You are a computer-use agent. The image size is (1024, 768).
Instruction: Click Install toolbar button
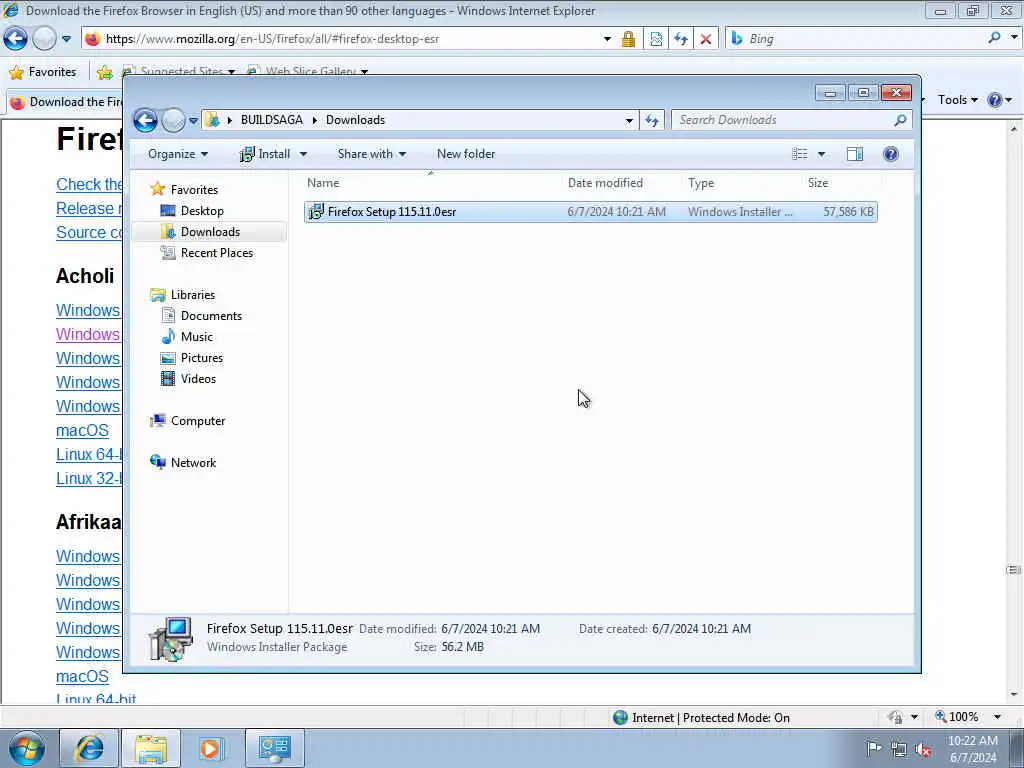click(x=265, y=154)
